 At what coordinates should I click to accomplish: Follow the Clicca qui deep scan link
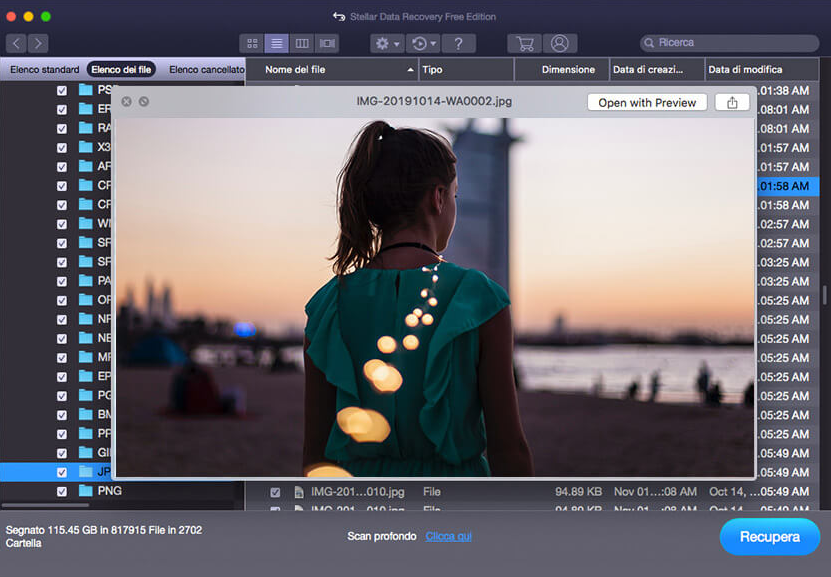448,536
